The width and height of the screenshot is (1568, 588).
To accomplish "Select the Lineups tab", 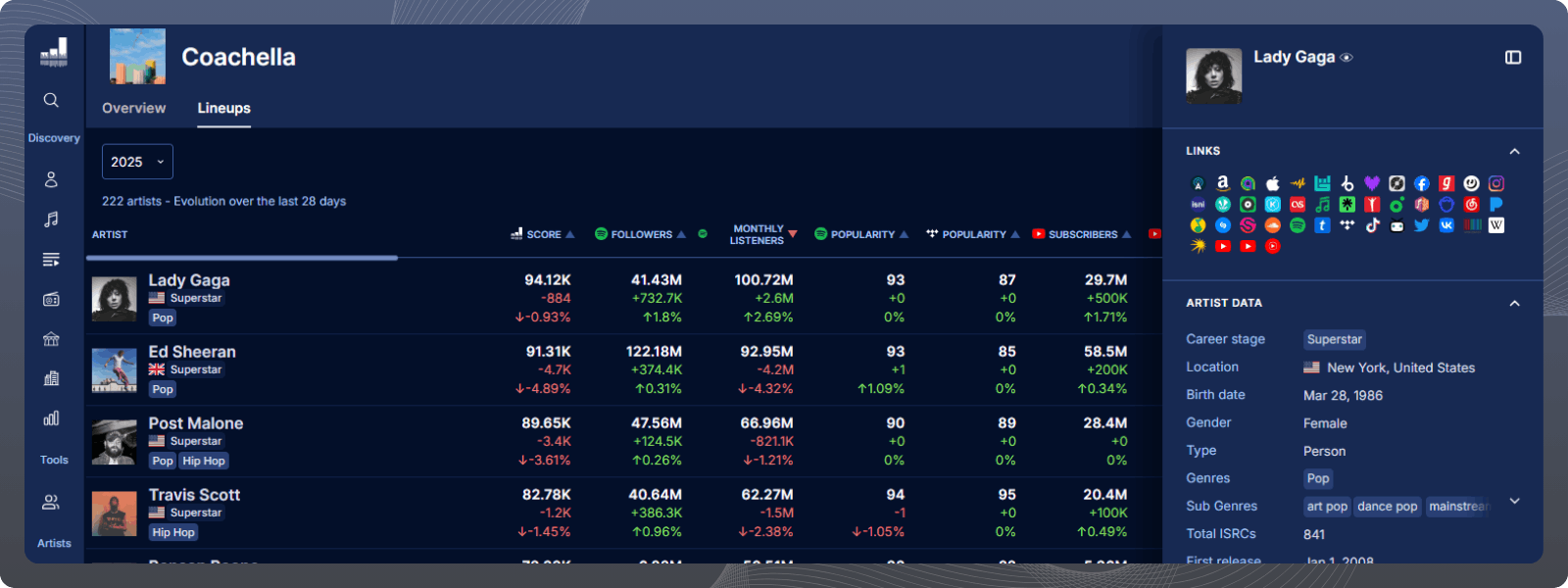I will coord(223,108).
